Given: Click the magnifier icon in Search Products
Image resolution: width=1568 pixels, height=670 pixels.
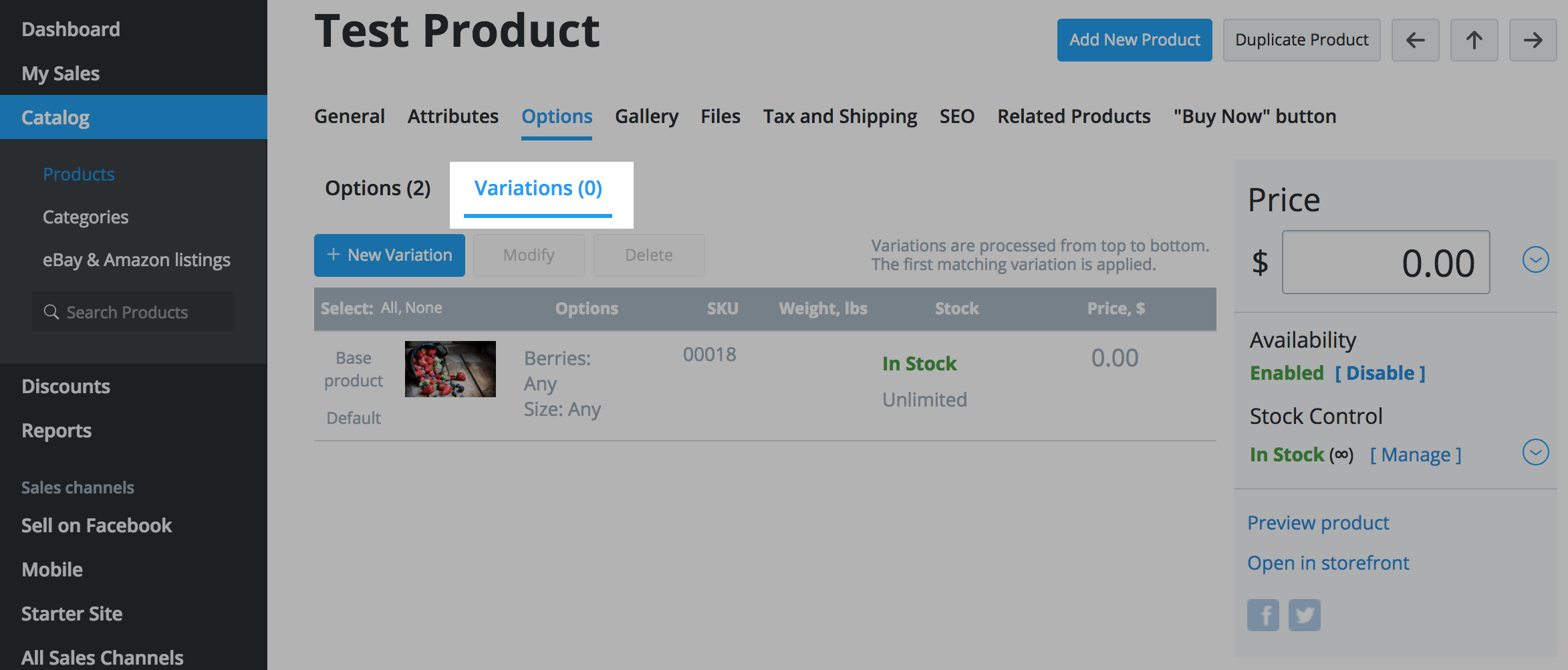Looking at the screenshot, I should (51, 312).
